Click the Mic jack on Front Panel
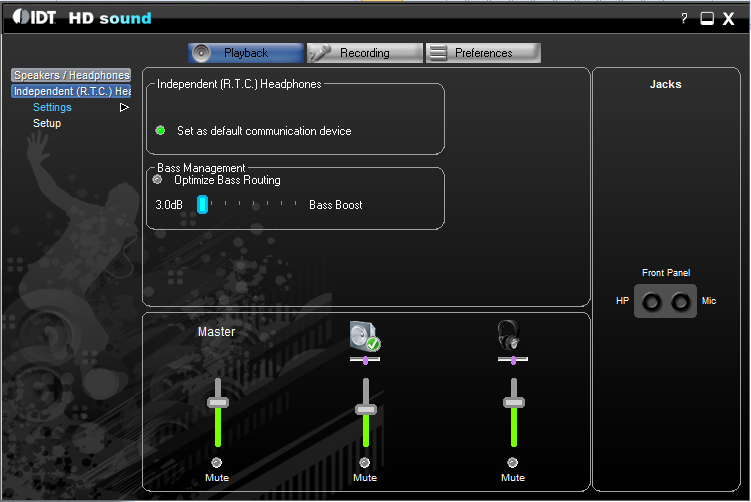751x502 pixels. (681, 301)
